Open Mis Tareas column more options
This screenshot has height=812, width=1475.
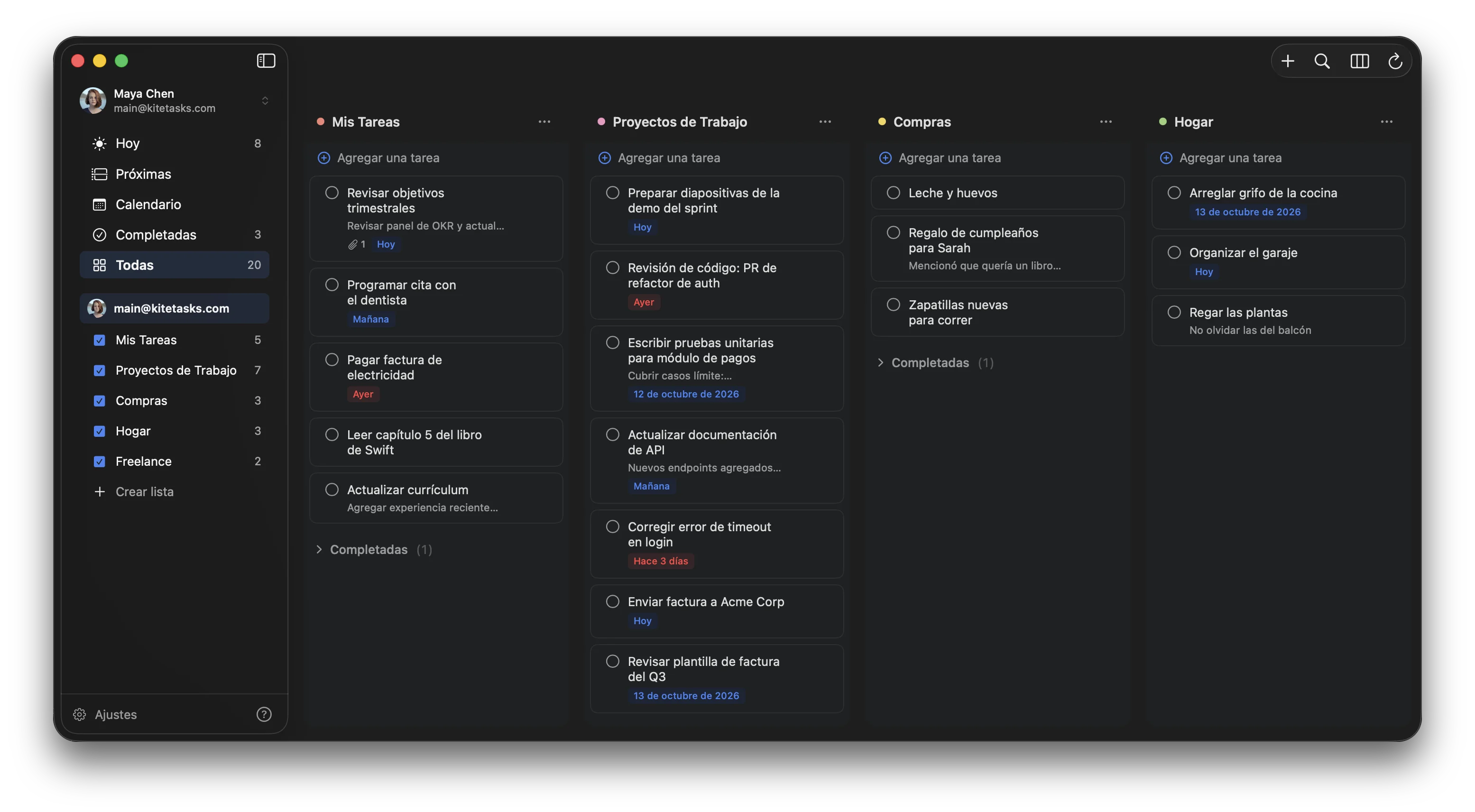coord(544,121)
